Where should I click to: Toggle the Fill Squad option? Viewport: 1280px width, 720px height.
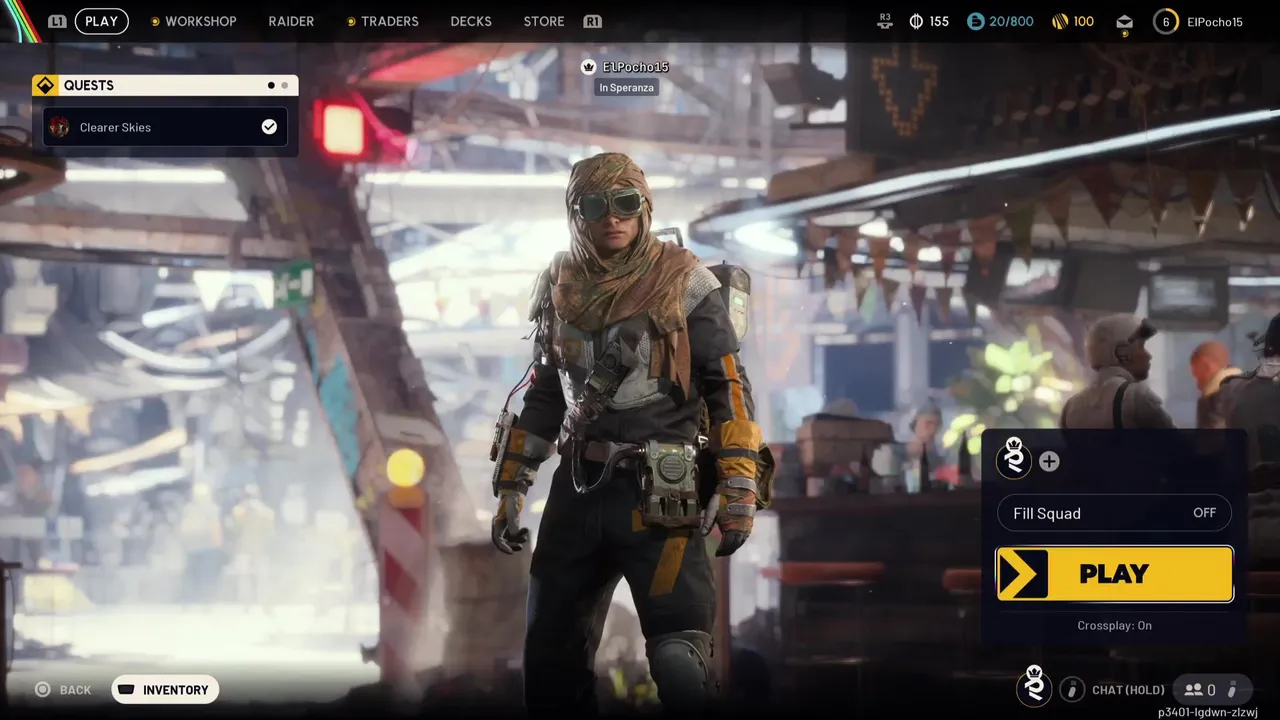[x=1114, y=513]
